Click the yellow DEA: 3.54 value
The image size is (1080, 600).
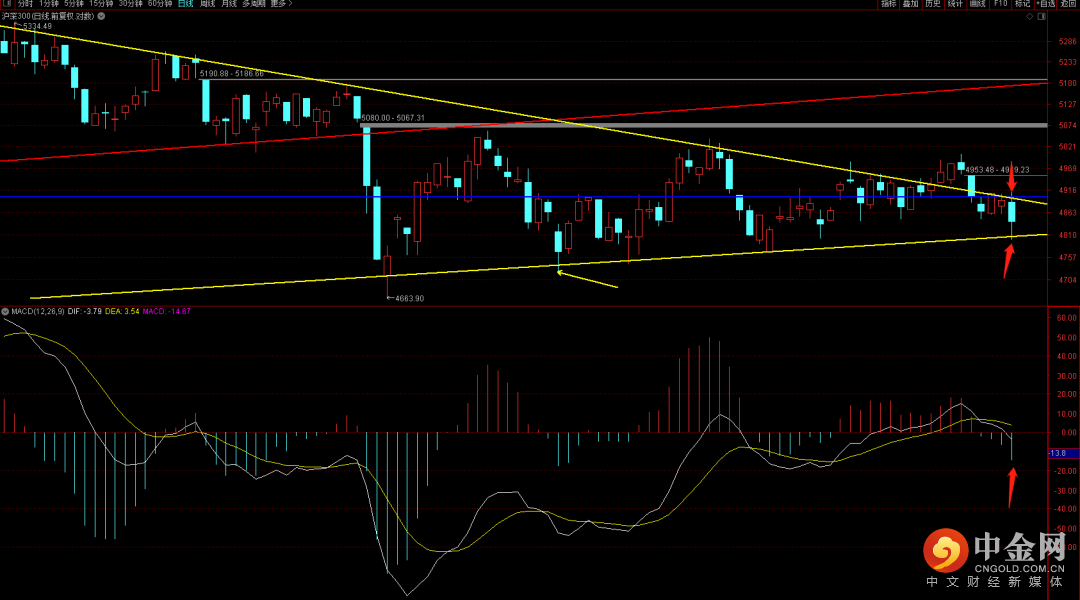(x=123, y=311)
